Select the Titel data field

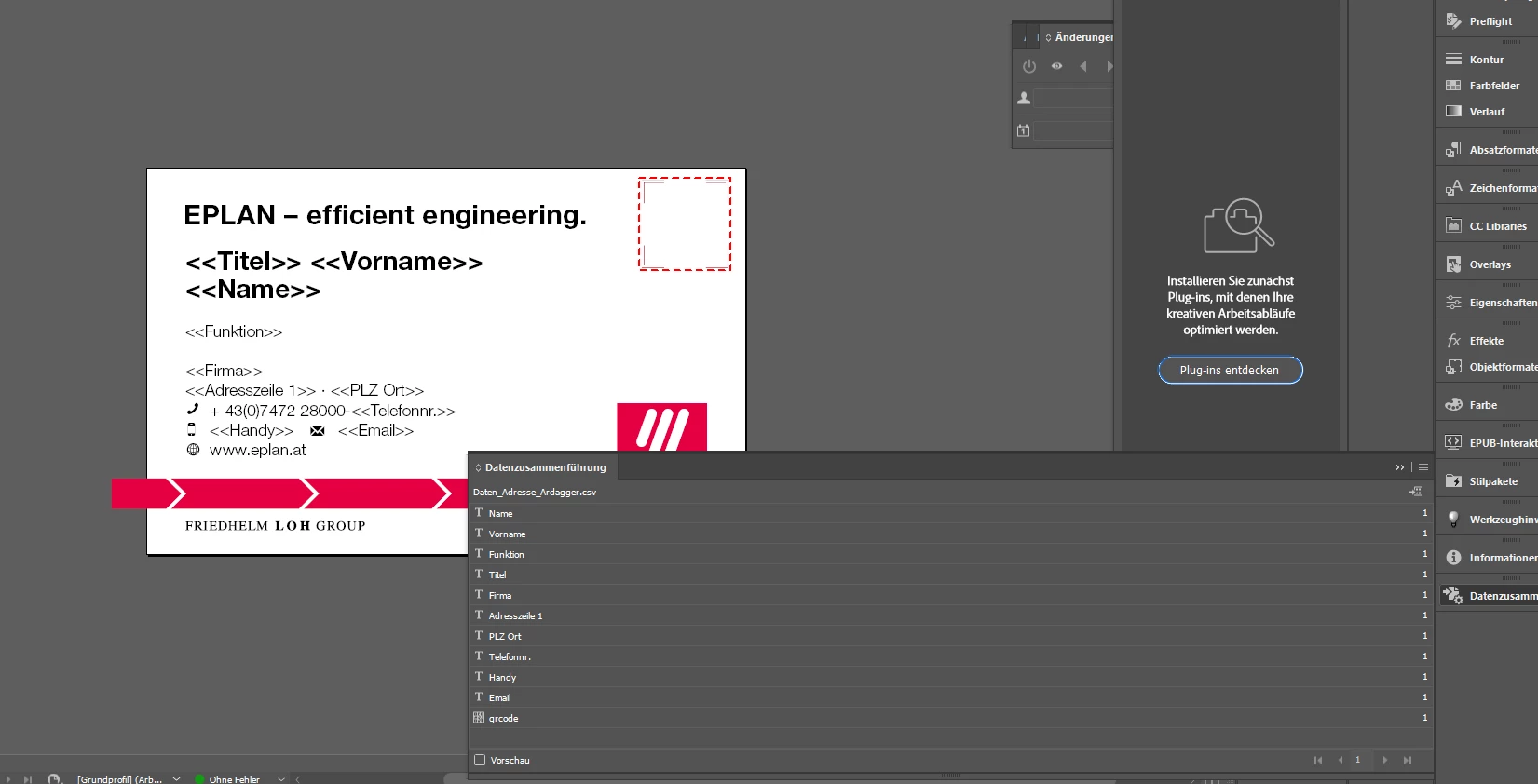coord(950,574)
